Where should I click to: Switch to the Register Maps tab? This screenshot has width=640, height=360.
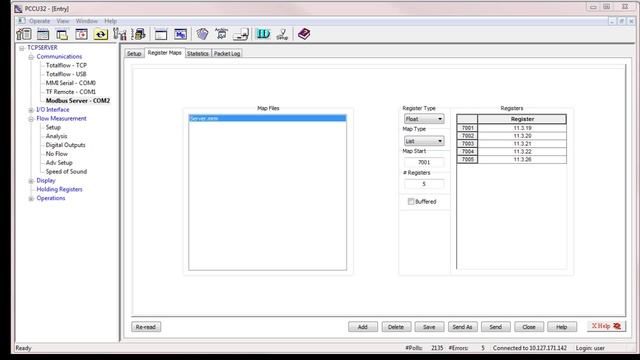point(164,53)
